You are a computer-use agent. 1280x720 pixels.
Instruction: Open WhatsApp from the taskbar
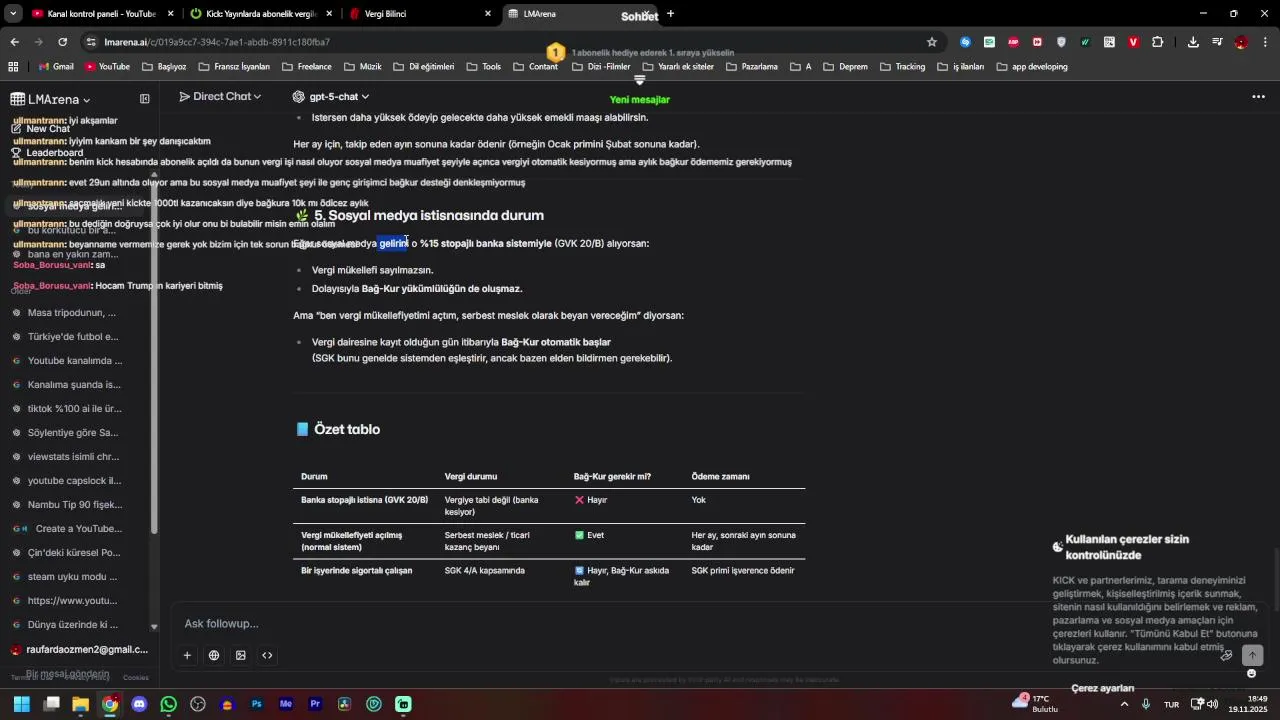(x=168, y=704)
